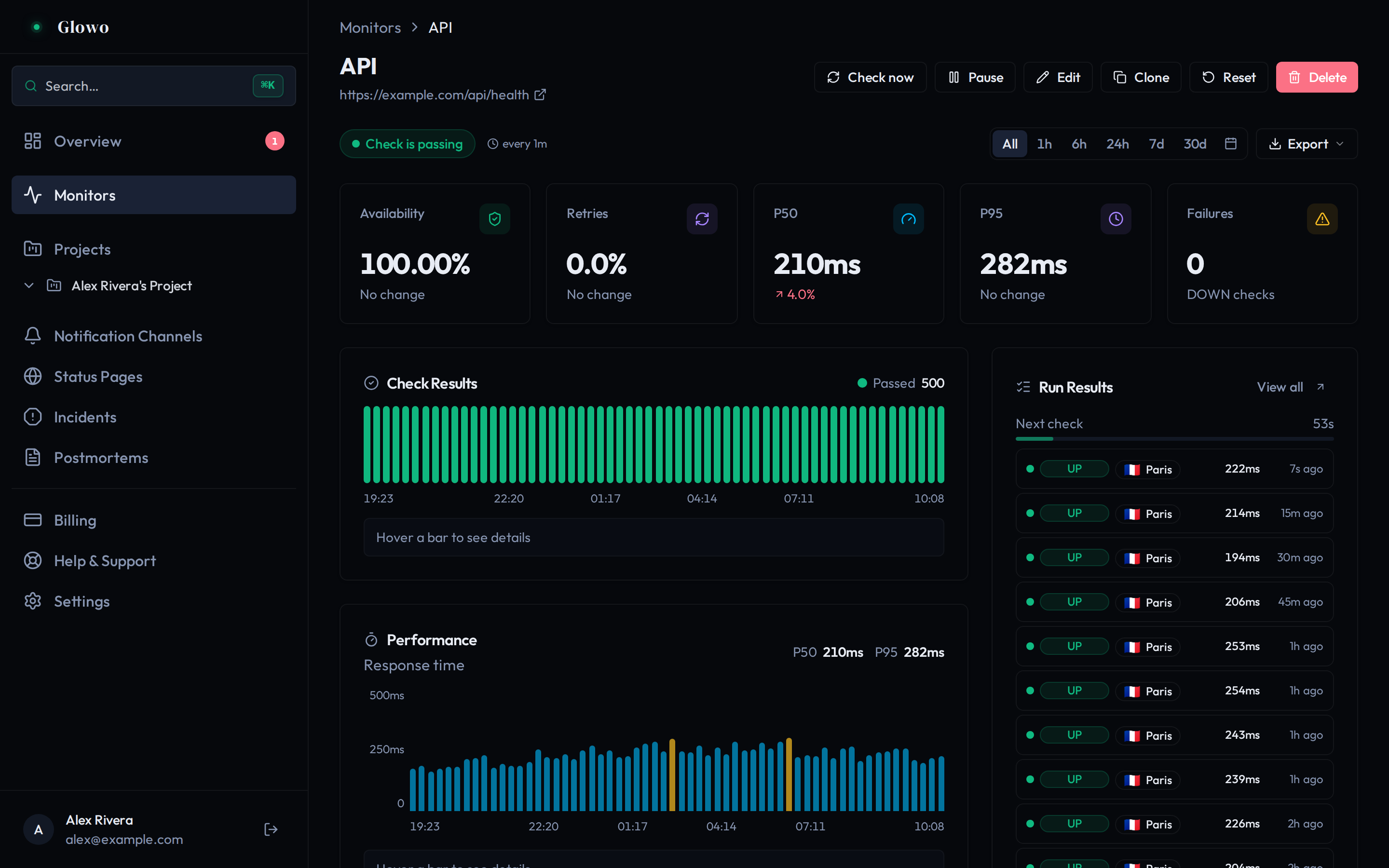This screenshot has width=1389, height=868.
Task: Collapse Alex Rivera's Project tree
Action: pos(29,285)
